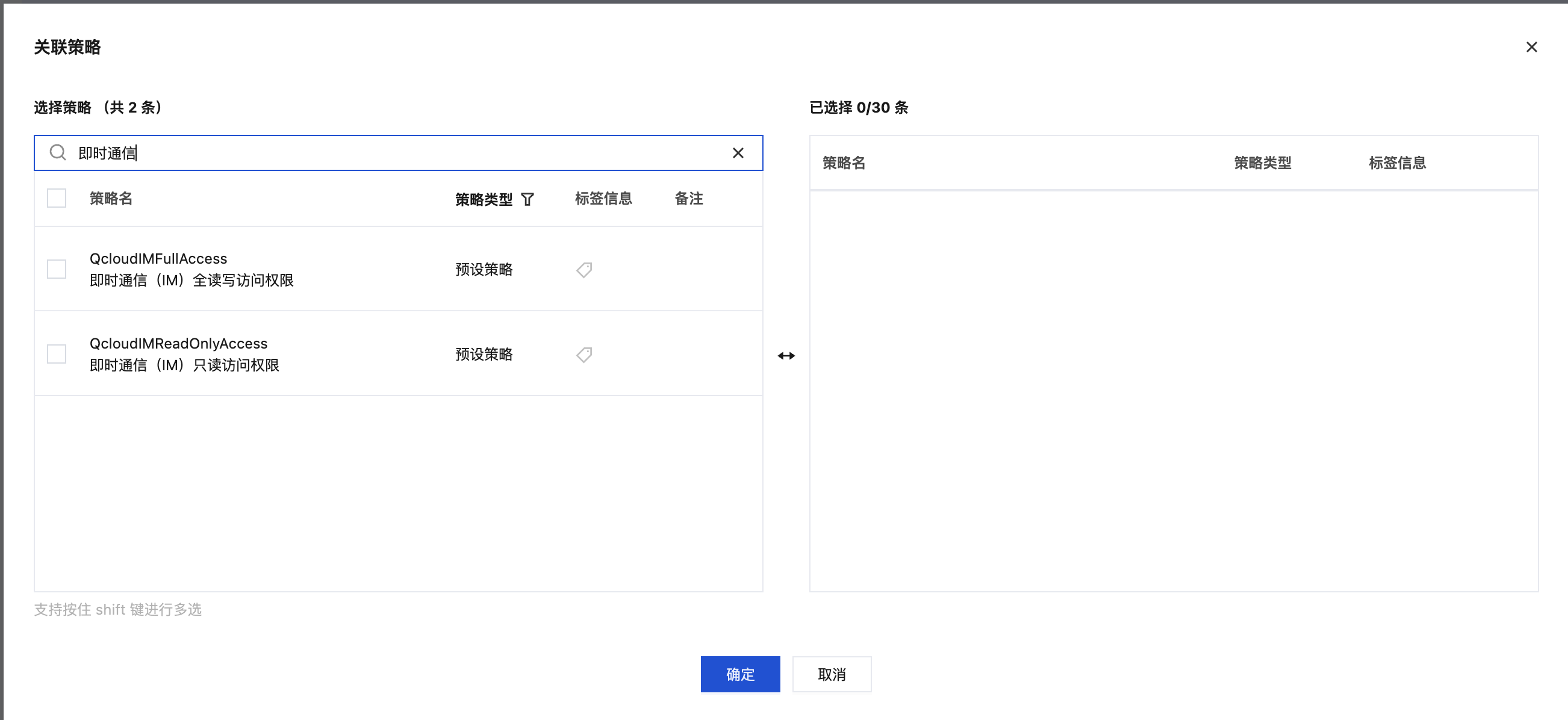Click the 确定 confirm button
1568x720 pixels.
(739, 674)
